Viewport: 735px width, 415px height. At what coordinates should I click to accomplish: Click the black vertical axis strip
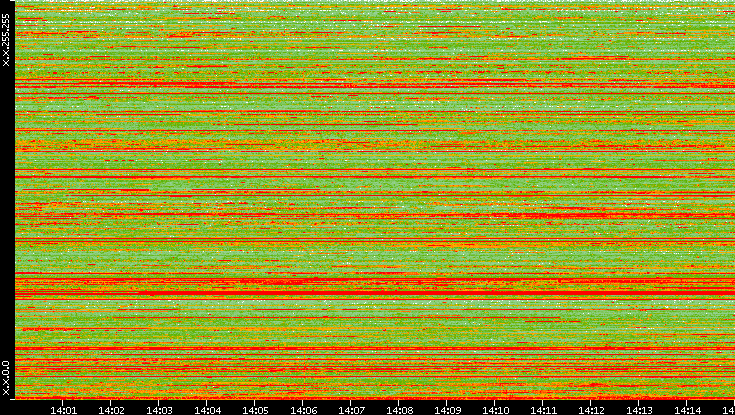point(7,200)
